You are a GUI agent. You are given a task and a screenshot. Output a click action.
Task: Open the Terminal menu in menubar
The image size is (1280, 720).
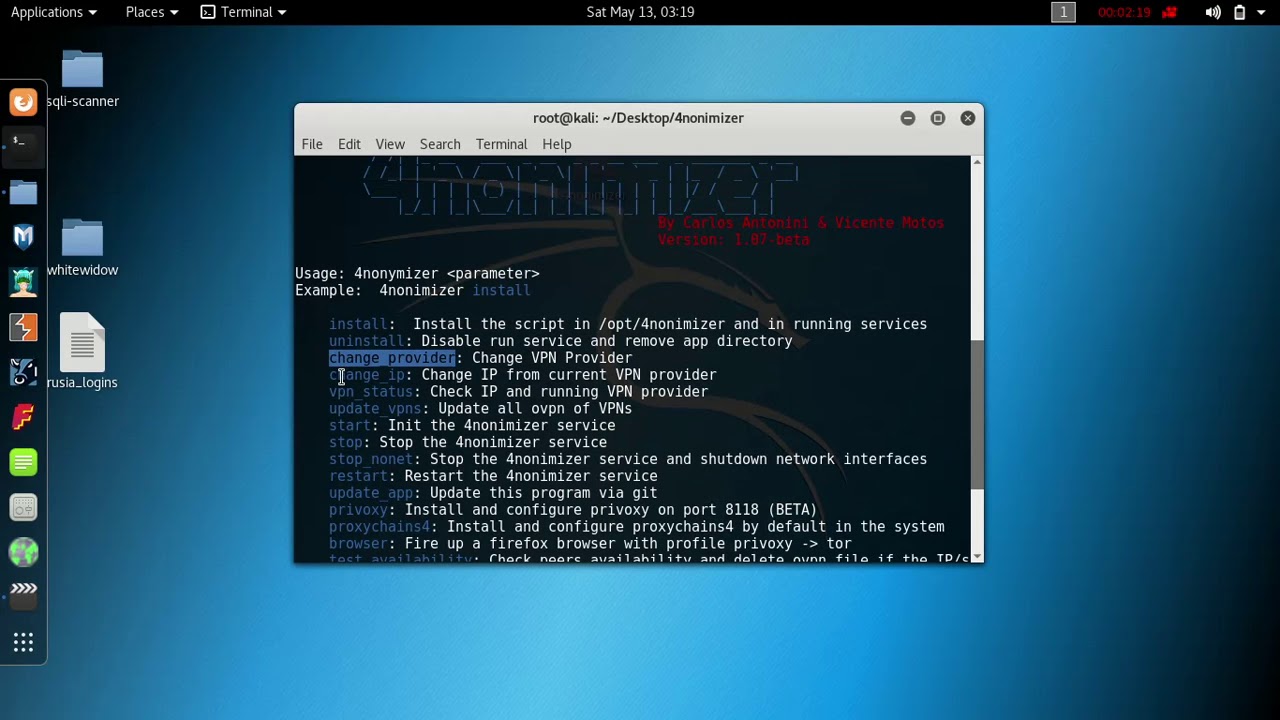click(x=501, y=144)
